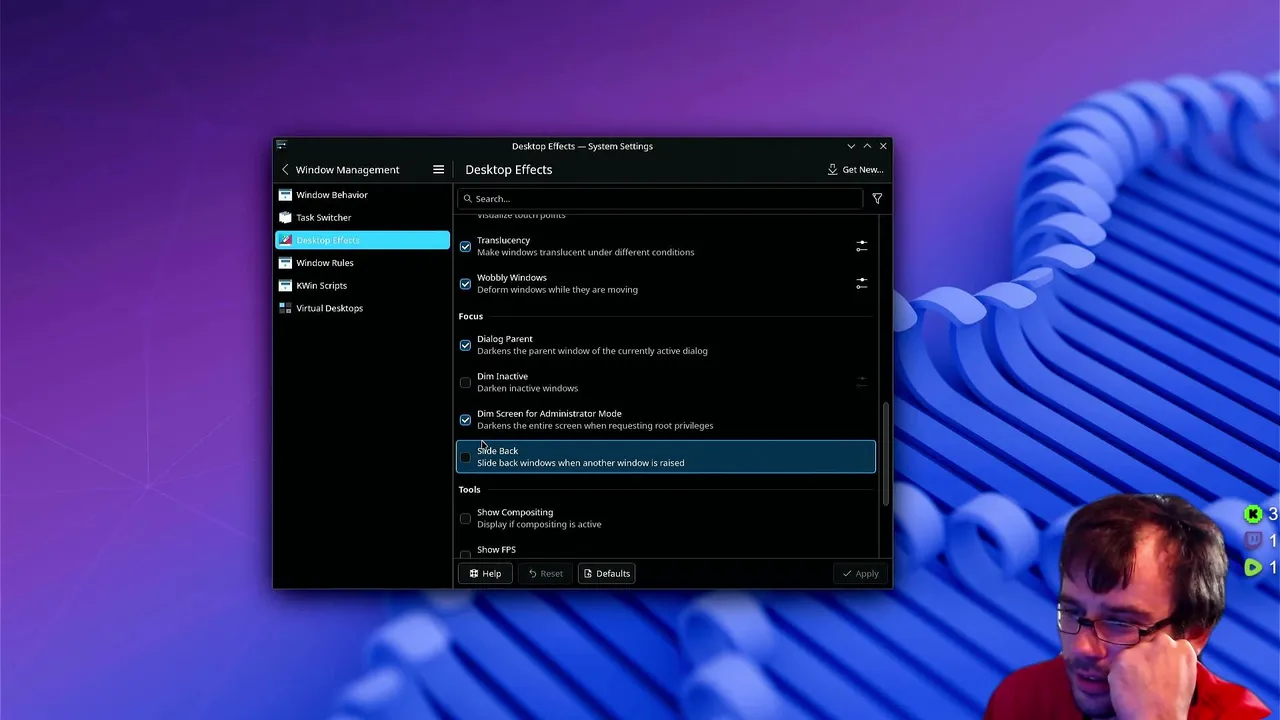Uncheck the Dialog Parent effect

465,345
